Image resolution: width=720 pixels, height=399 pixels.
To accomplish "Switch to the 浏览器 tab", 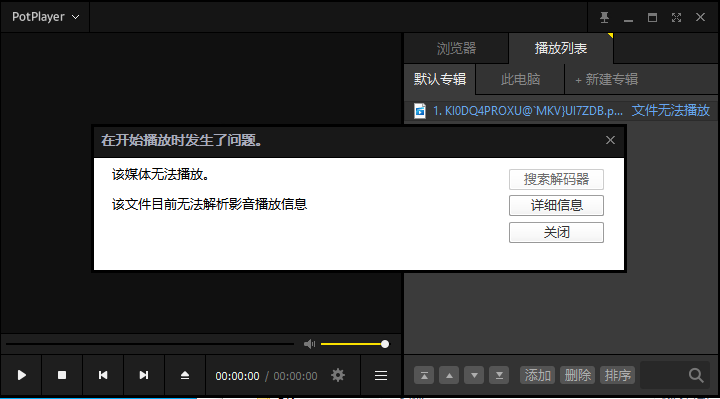I will (x=456, y=48).
